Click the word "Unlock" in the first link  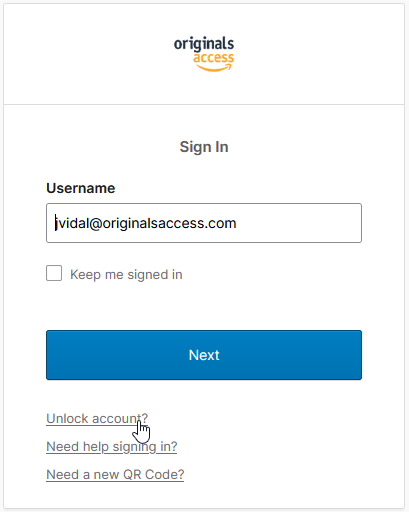[68, 419]
